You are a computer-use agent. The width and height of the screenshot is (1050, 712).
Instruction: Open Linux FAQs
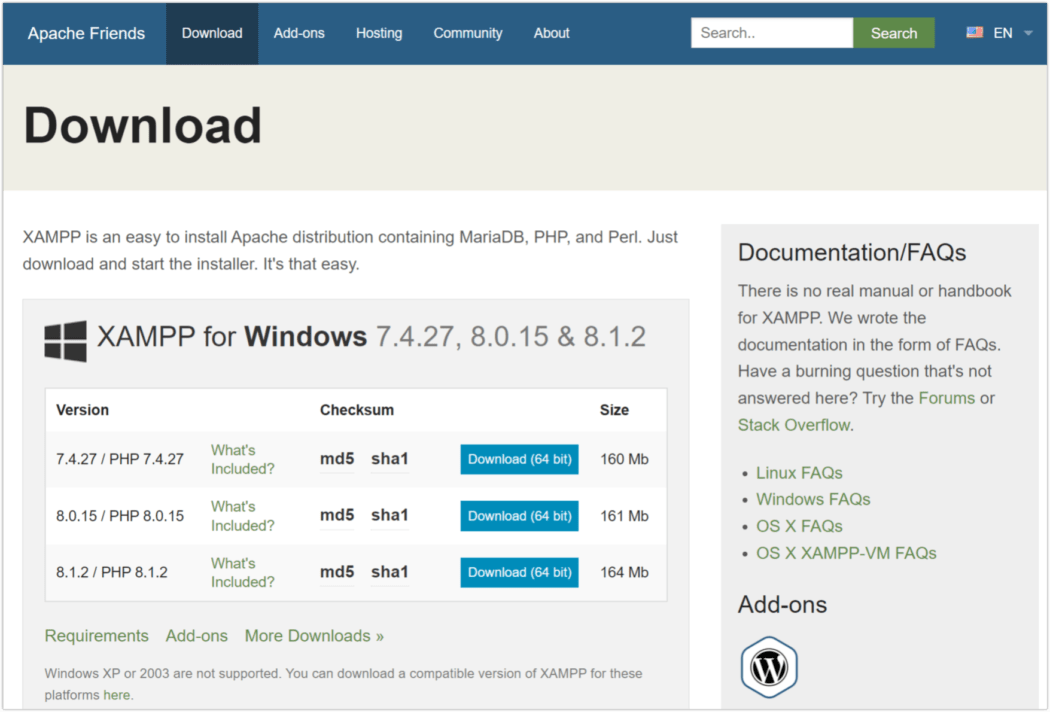point(799,473)
